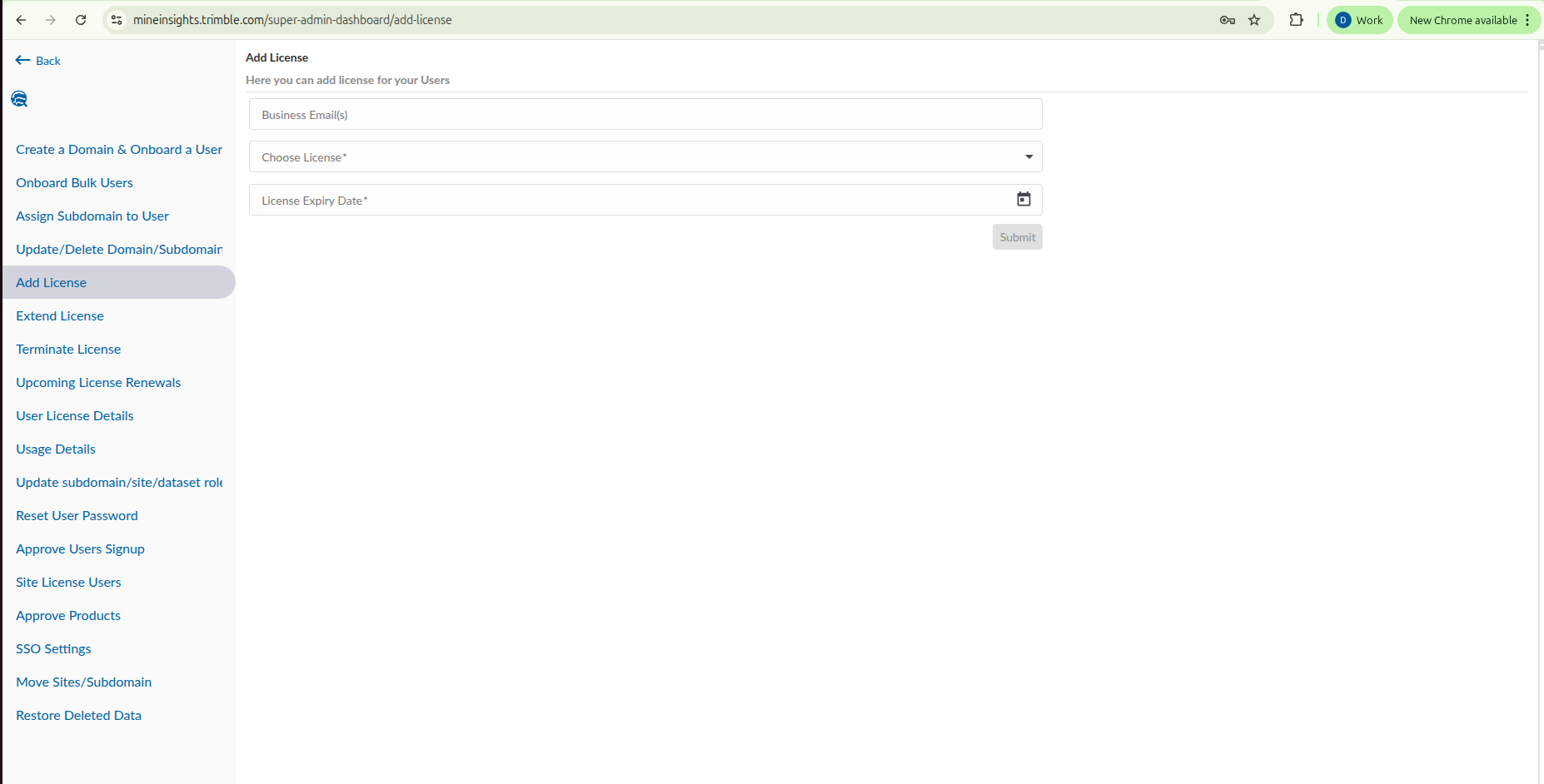Navigate to SSO Settings
Viewport: 1544px width, 784px height.
tap(53, 649)
